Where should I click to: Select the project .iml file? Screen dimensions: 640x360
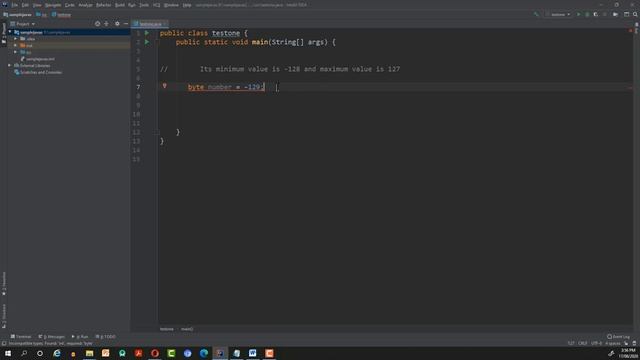coord(37,59)
